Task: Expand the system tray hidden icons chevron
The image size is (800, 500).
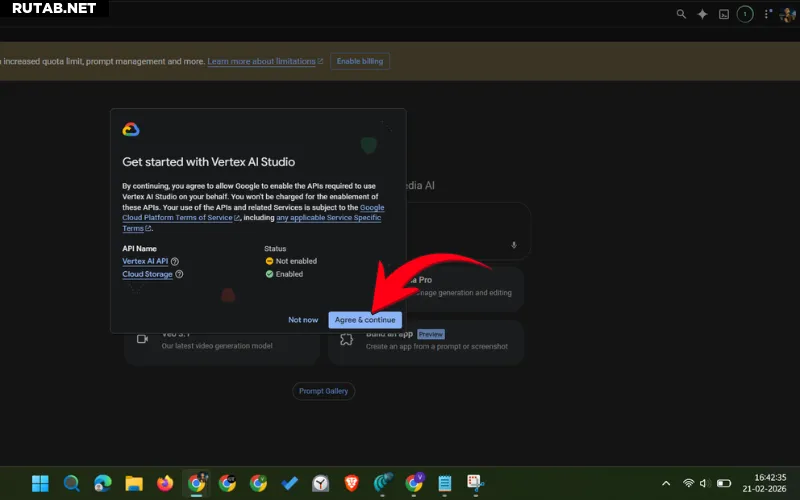Action: tap(666, 484)
